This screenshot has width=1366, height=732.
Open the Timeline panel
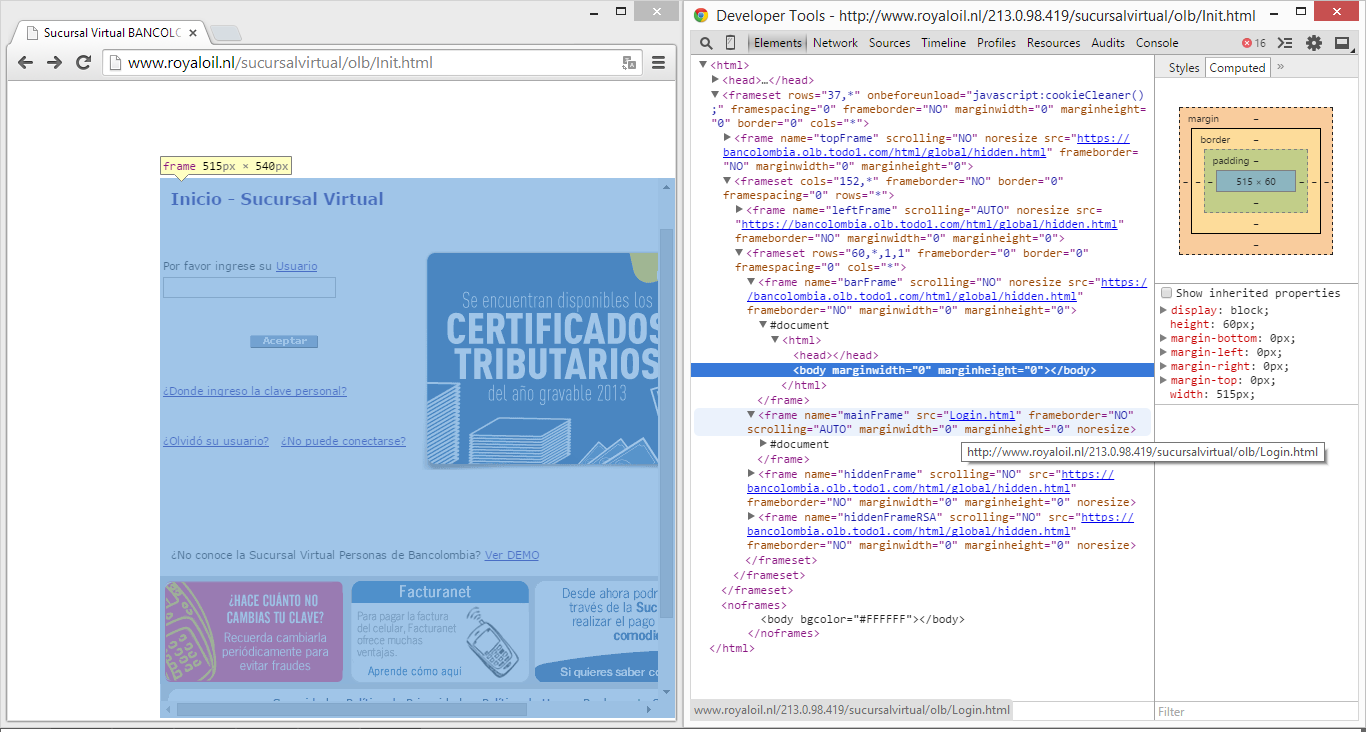click(943, 43)
